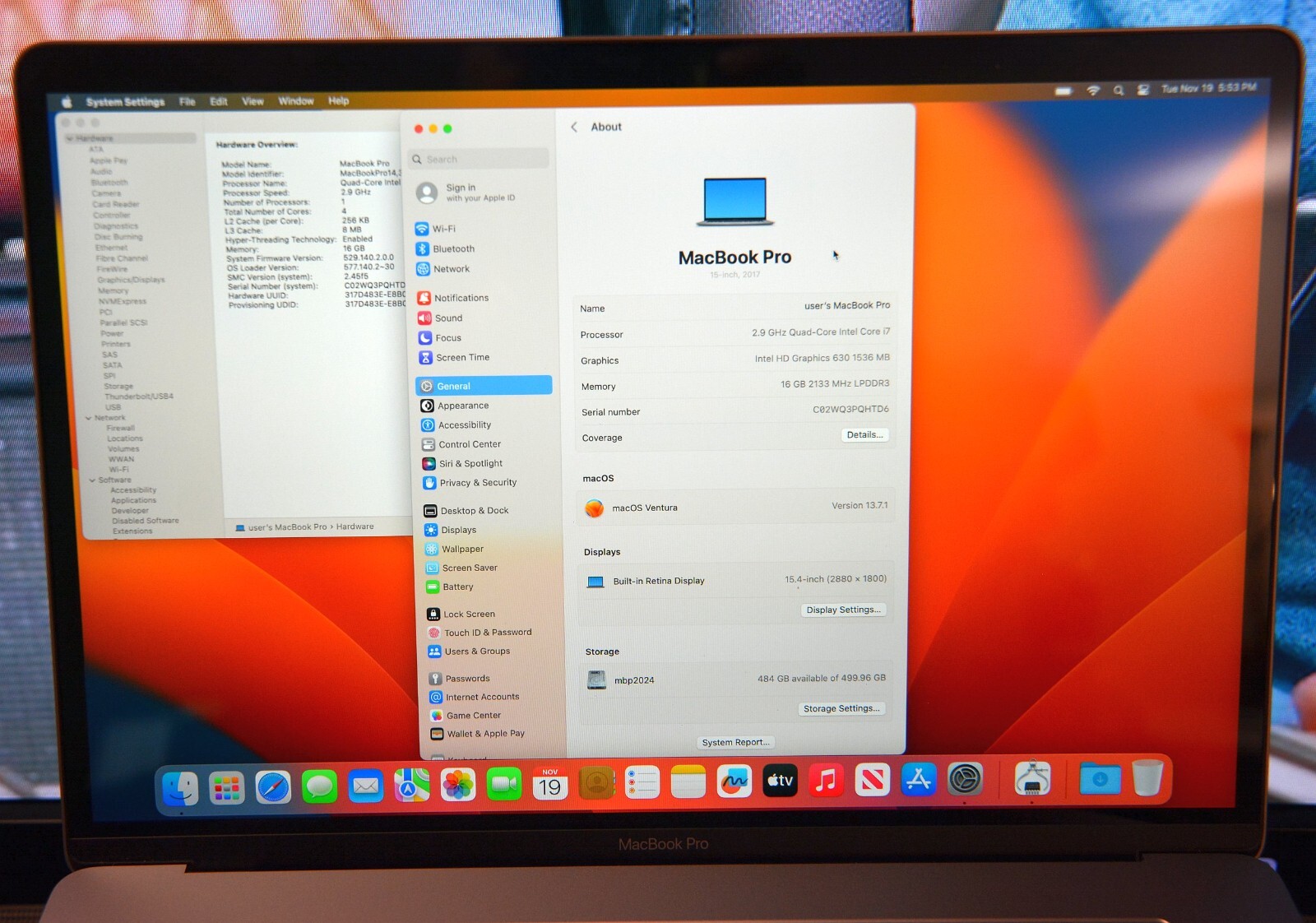Open Lock Screen settings
1316x923 pixels.
coord(461,614)
